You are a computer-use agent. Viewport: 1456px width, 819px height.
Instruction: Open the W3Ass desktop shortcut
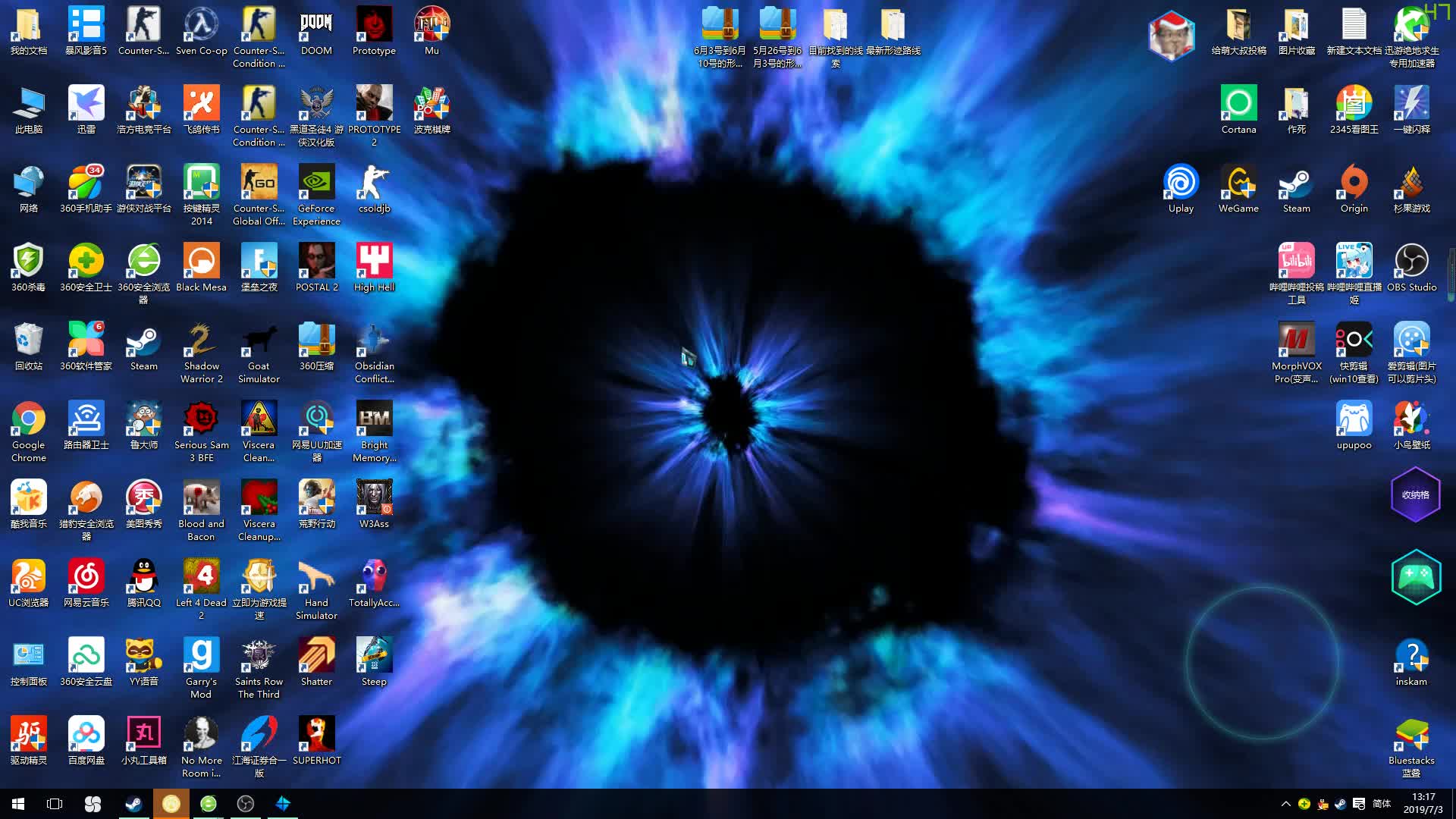click(374, 504)
